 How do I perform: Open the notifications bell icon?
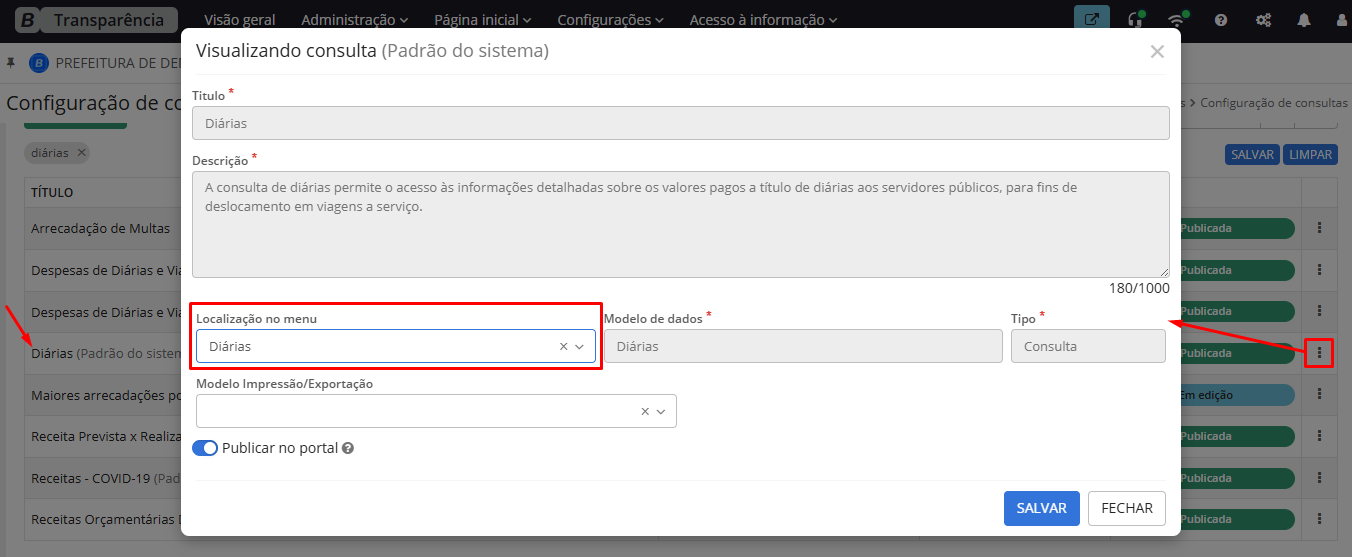pyautogui.click(x=1304, y=20)
